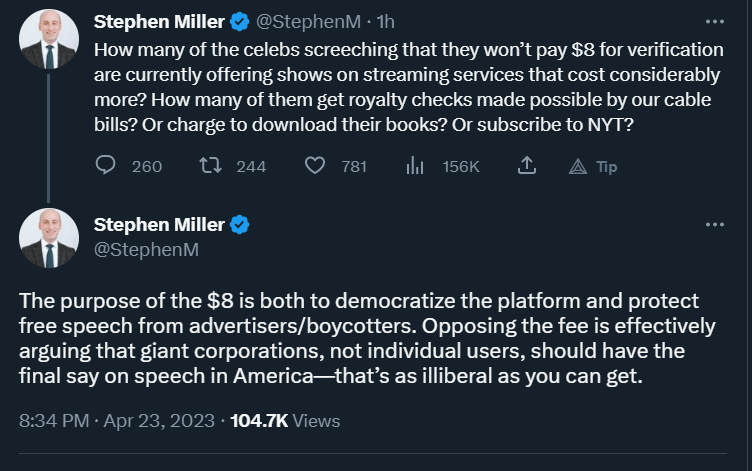Screen dimensions: 752x471
Task: Click the @StephenM handle under the lower name
Action: point(146,249)
